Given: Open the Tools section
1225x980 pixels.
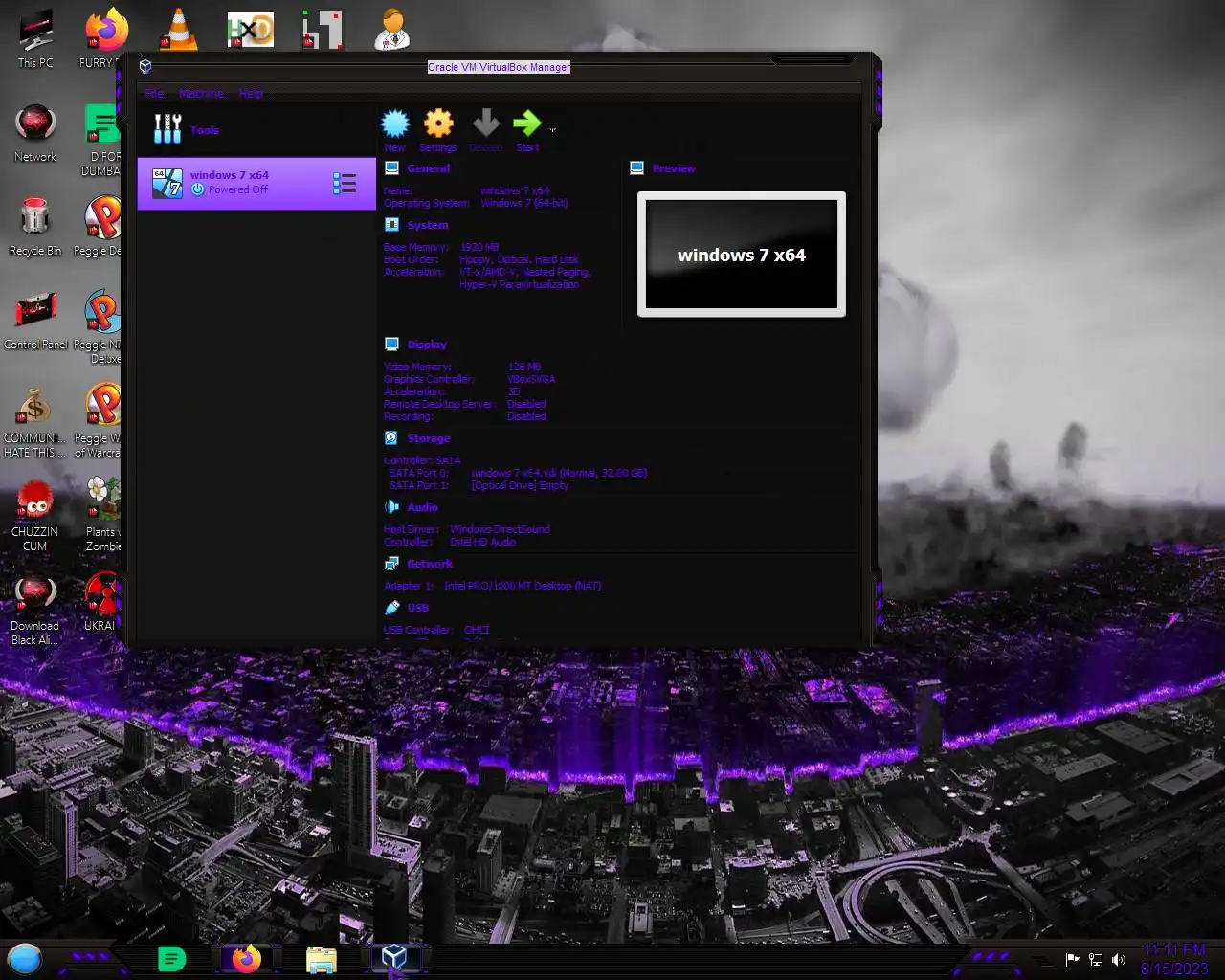Looking at the screenshot, I should [256, 130].
